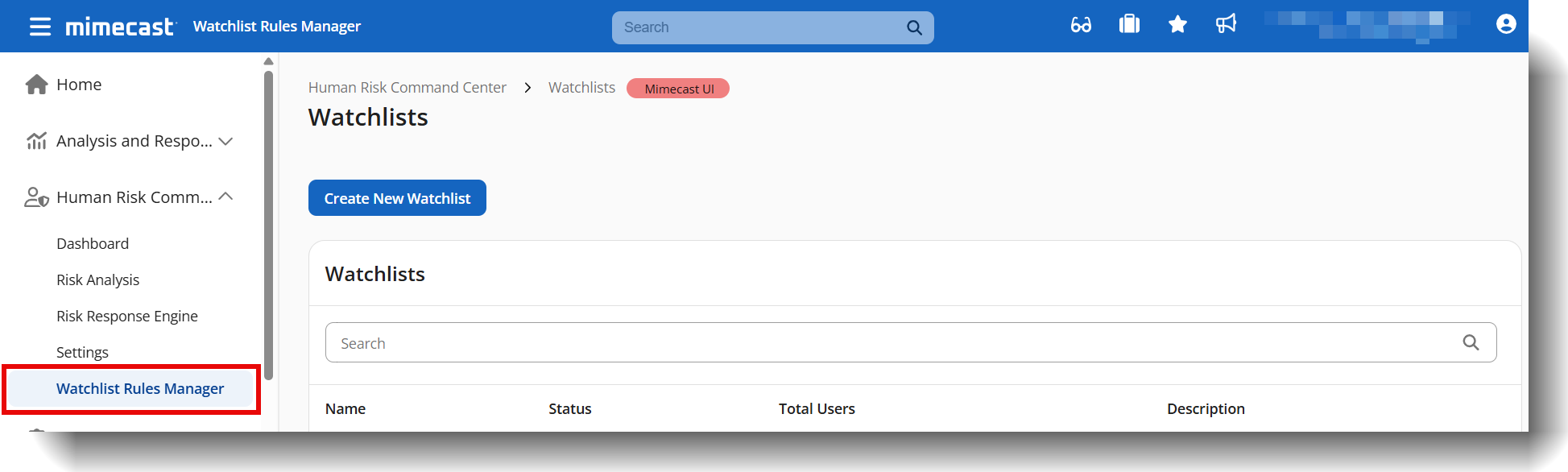Click the star favorites icon
Screen dimensions: 1568x472
click(1177, 25)
